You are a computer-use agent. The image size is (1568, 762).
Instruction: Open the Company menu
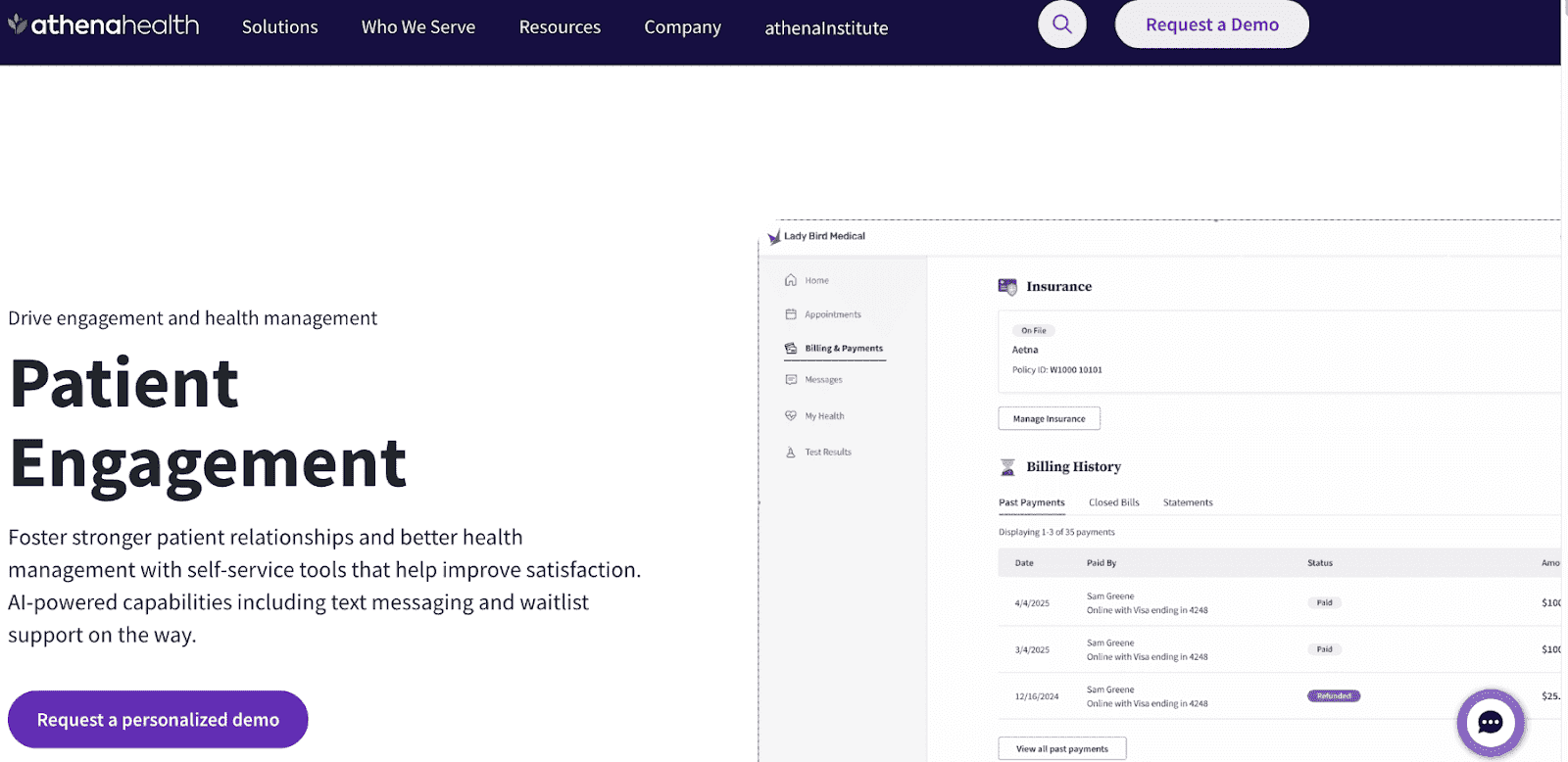point(682,27)
